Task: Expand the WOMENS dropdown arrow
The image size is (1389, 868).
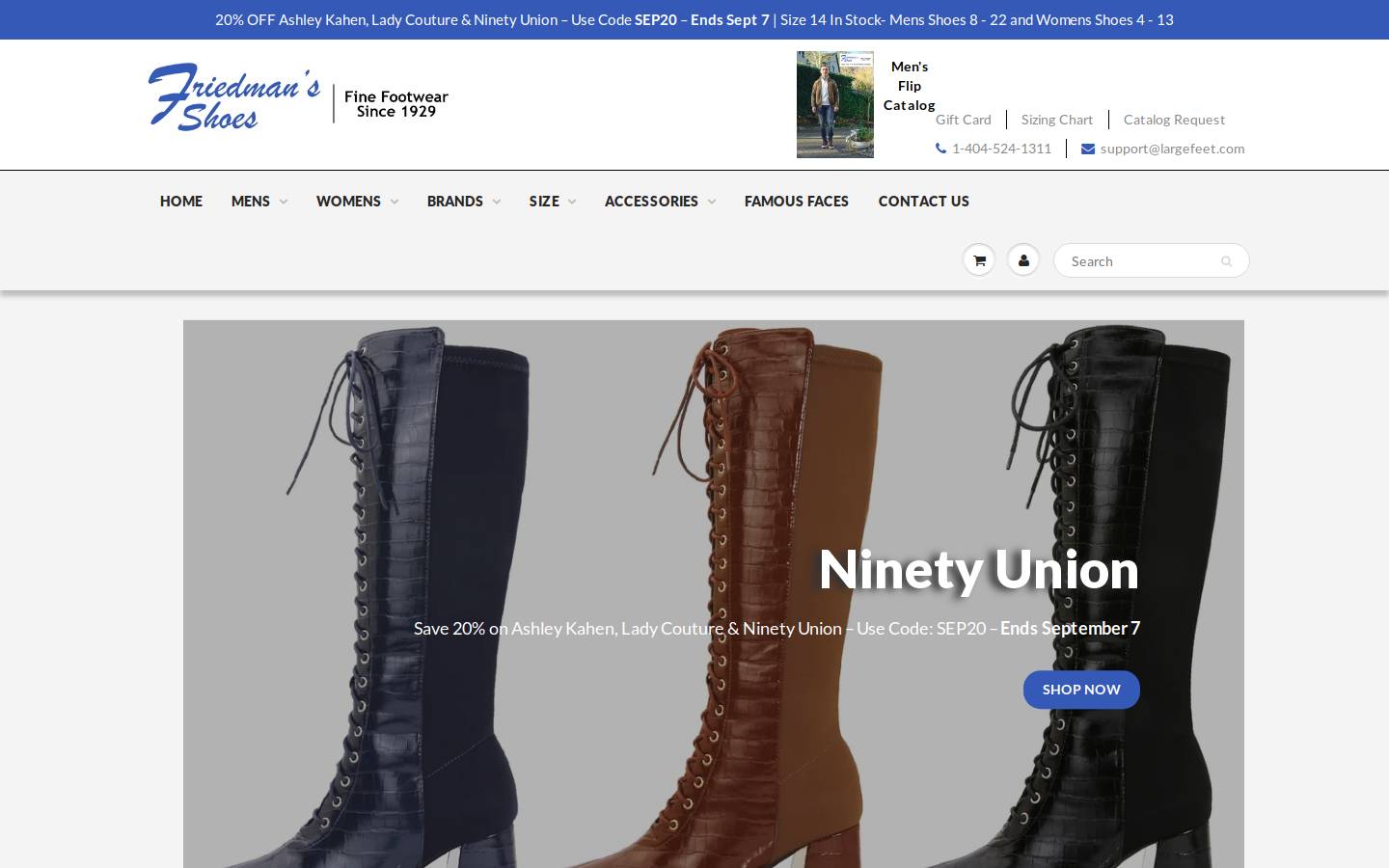Action: pyautogui.click(x=394, y=202)
